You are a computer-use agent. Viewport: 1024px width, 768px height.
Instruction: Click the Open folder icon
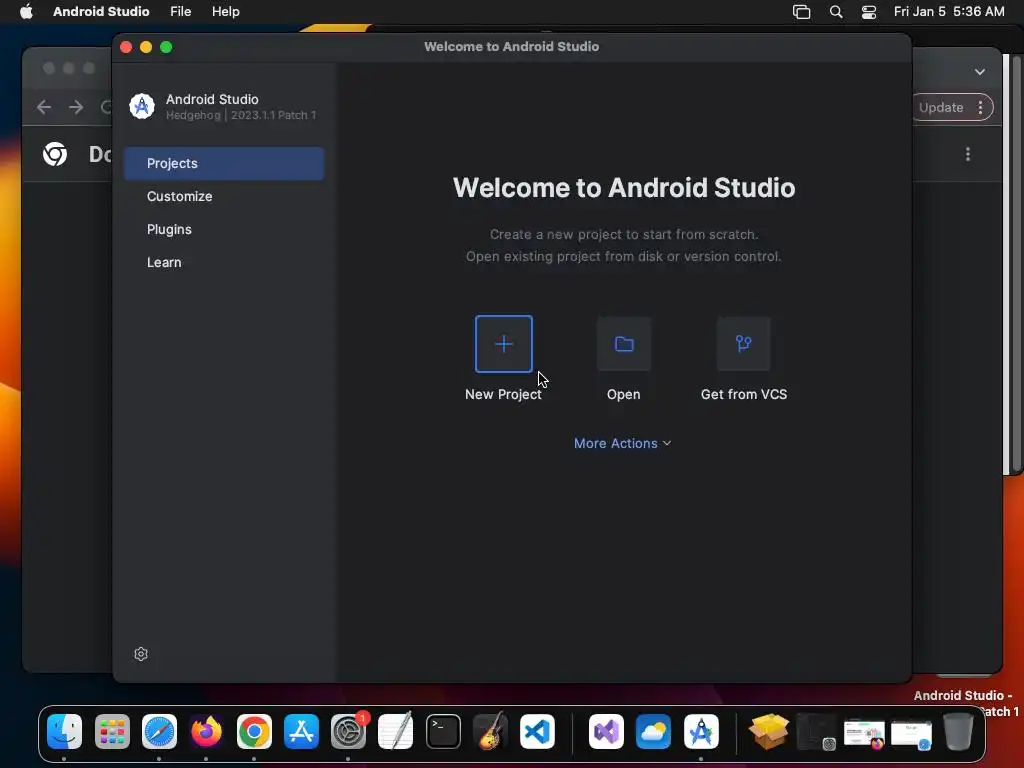point(624,344)
